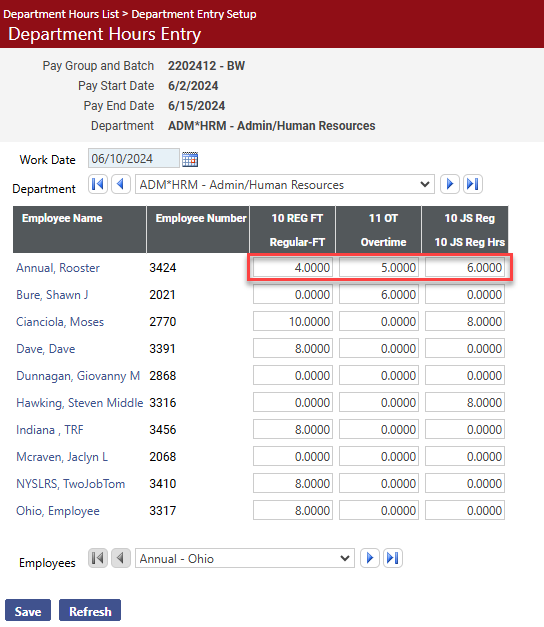Go to next employees page arrow
The image size is (544, 627).
point(370,558)
